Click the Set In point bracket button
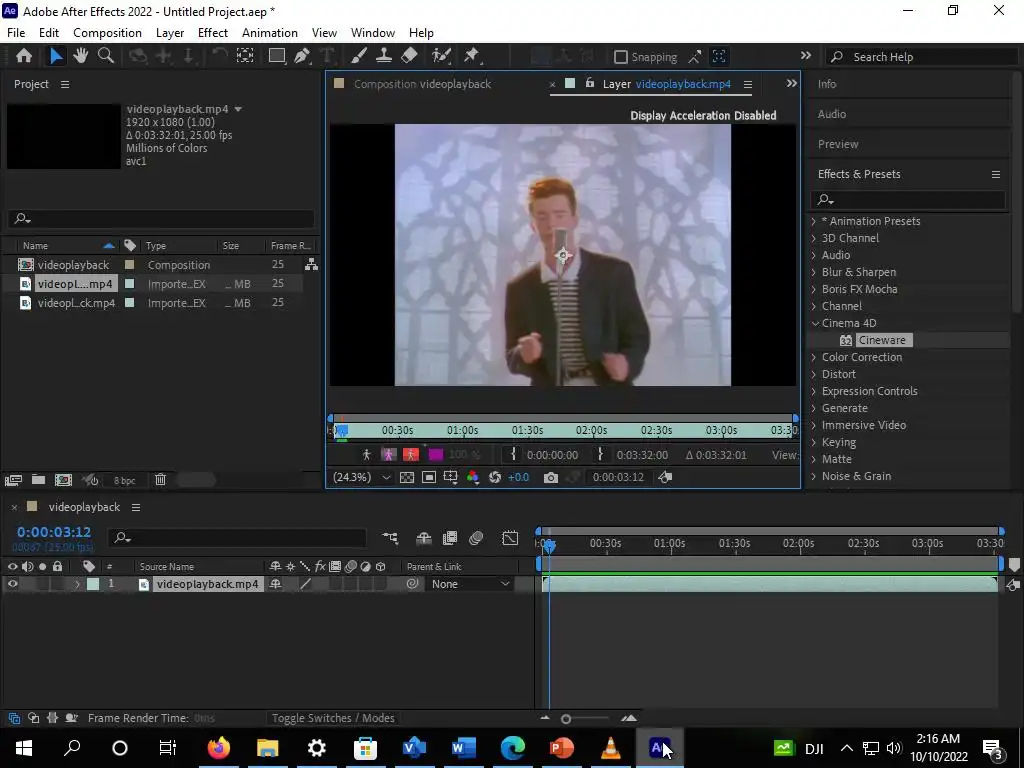1024x768 pixels. coord(513,454)
